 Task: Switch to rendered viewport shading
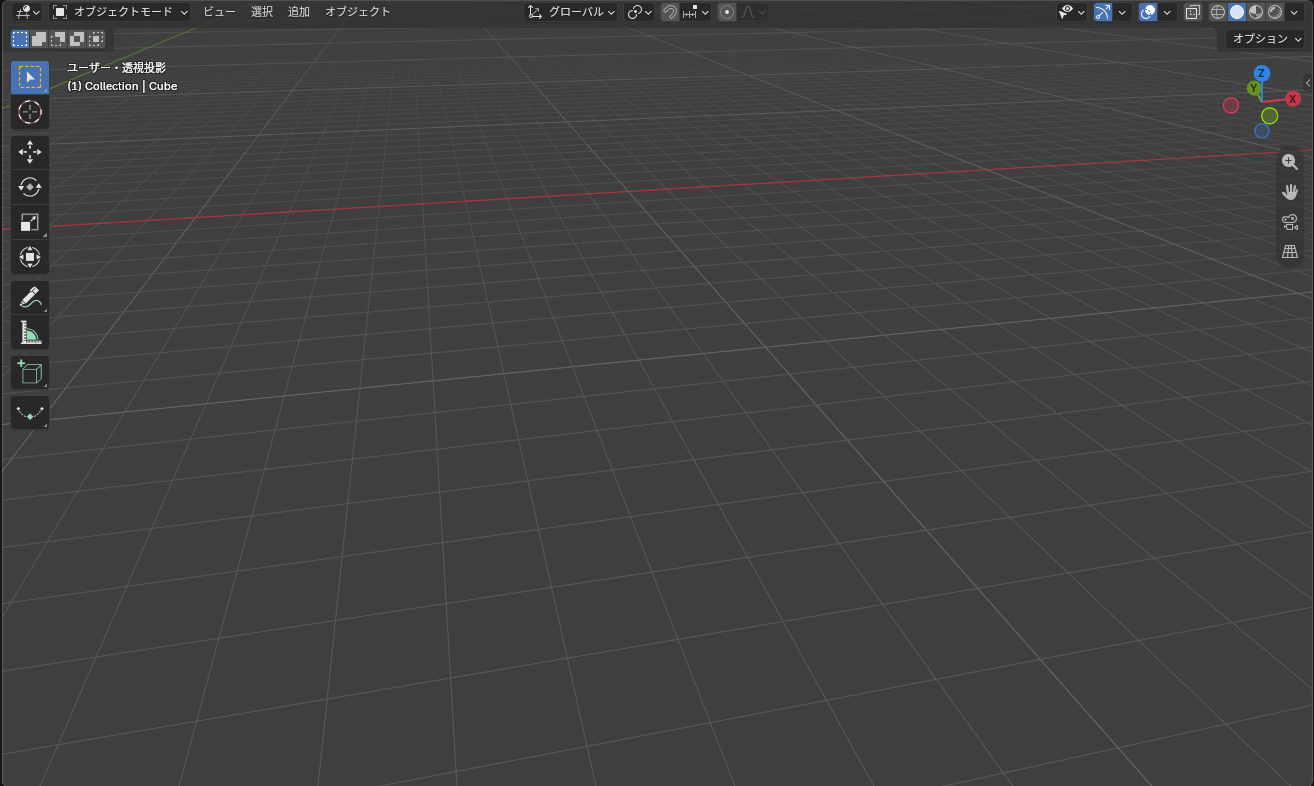[x=1275, y=12]
